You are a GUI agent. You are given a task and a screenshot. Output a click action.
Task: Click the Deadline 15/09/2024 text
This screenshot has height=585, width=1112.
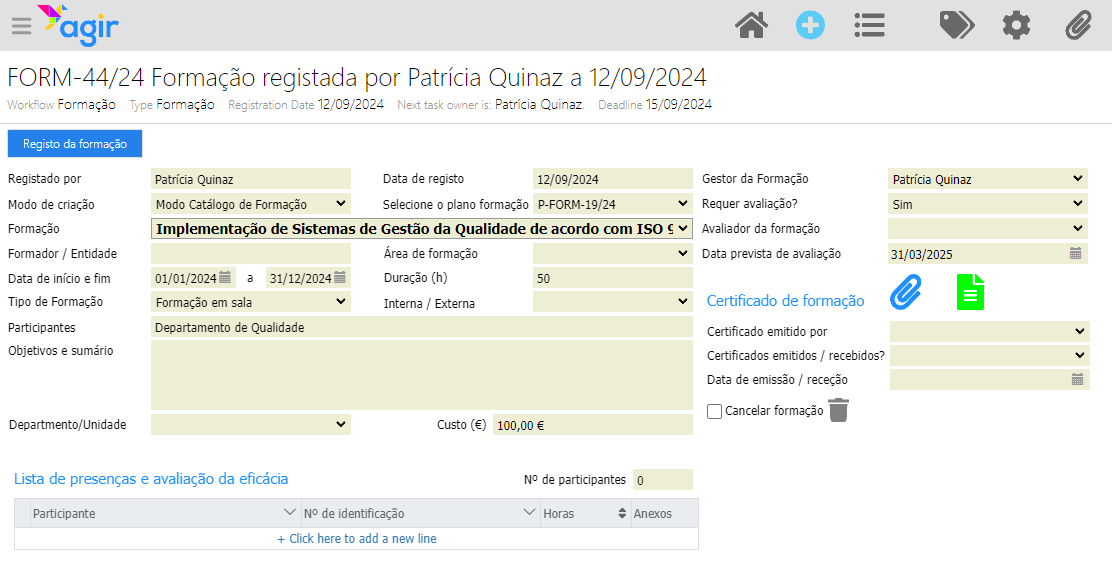(655, 104)
